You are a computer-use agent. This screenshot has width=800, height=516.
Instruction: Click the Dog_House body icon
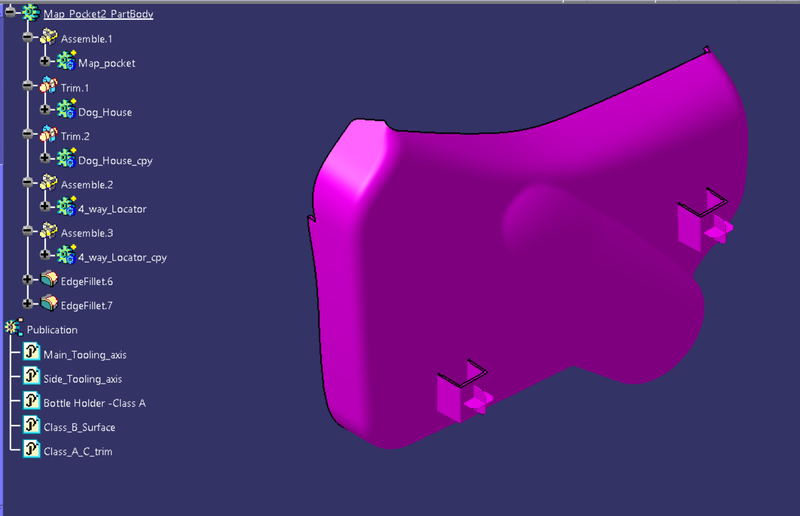point(66,110)
